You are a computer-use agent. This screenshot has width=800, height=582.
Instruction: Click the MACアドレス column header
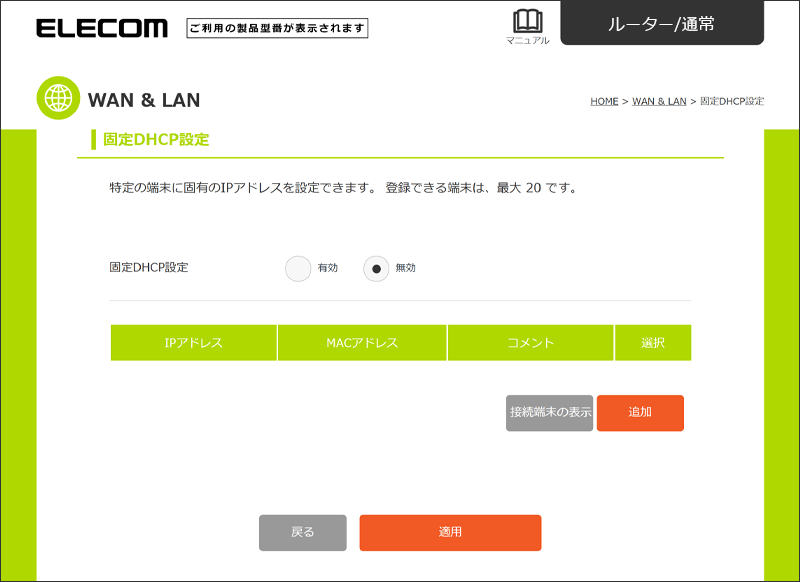pos(362,343)
